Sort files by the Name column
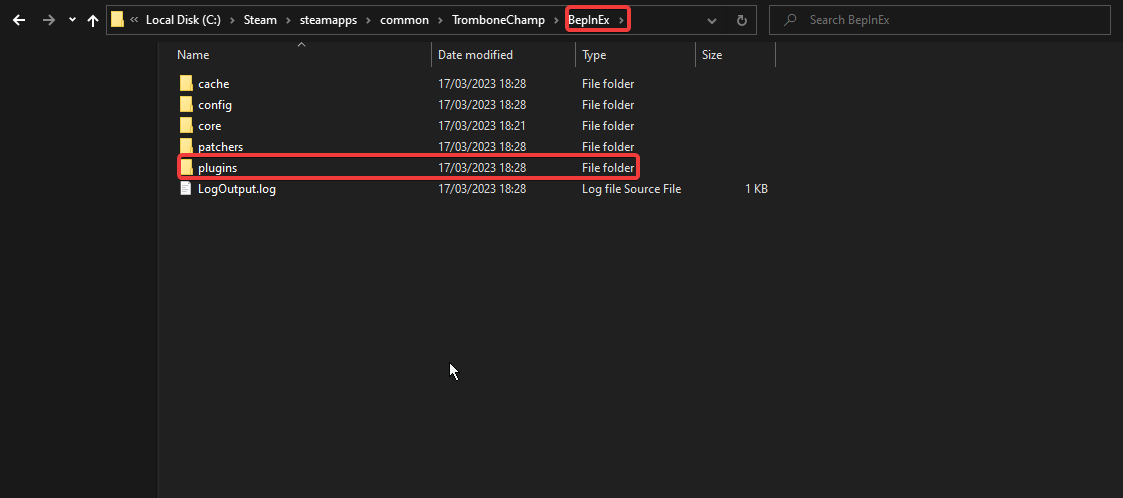 [194, 55]
